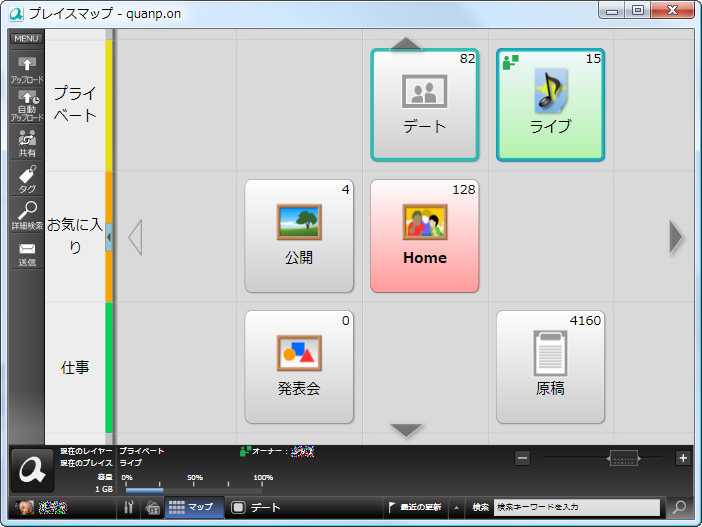Click the 1 GB capacity text
702x527 pixels.
pos(104,489)
